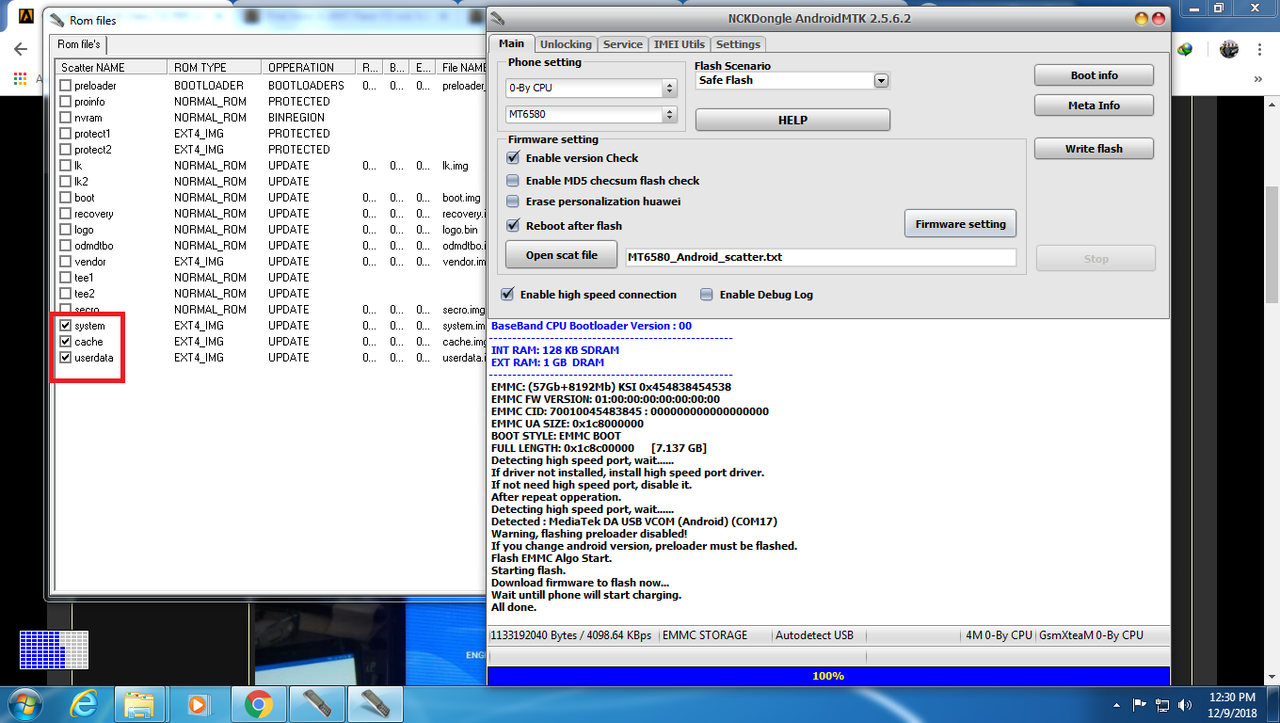Click the HELP button
Image resolution: width=1280 pixels, height=723 pixels.
click(792, 120)
